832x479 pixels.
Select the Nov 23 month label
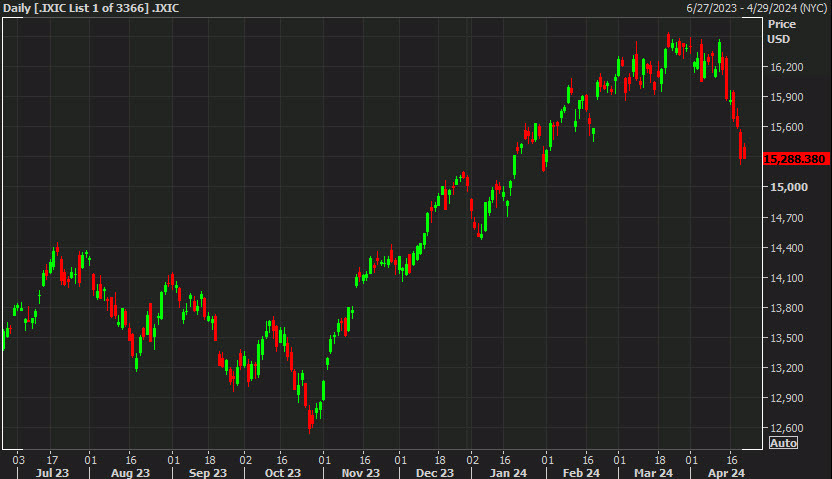click(x=361, y=473)
